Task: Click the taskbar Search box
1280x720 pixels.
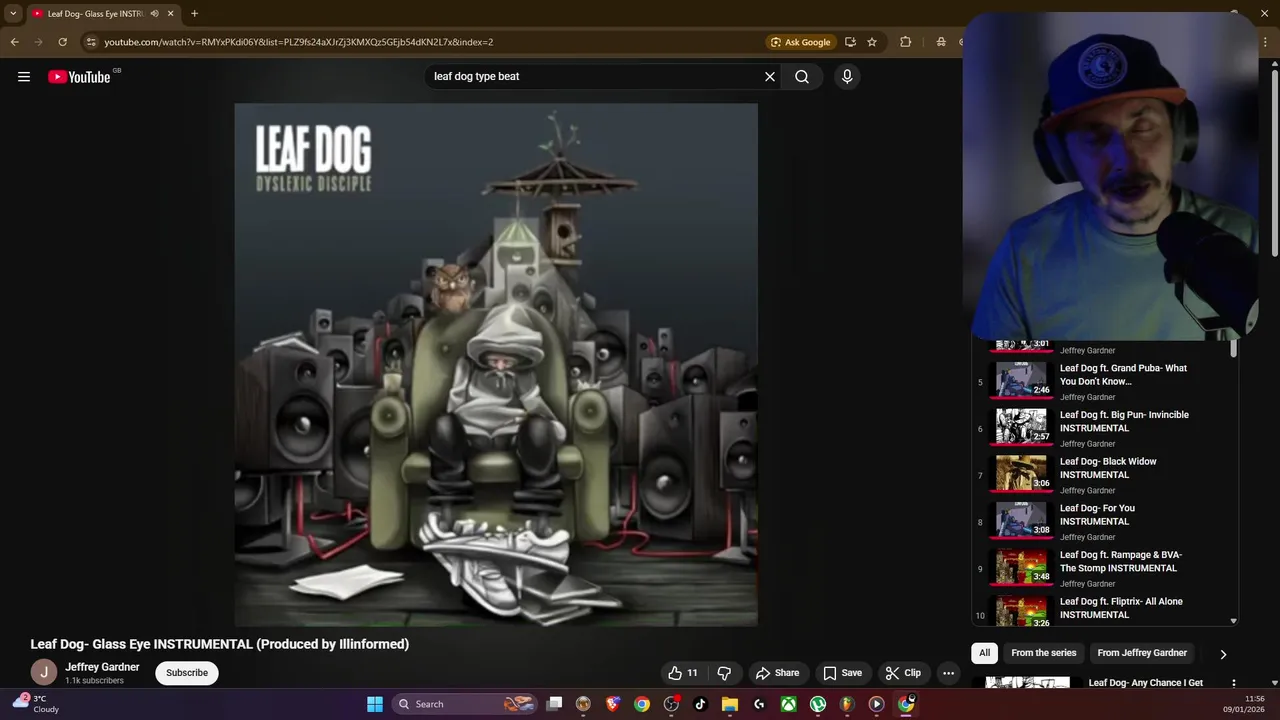Action: (466, 704)
